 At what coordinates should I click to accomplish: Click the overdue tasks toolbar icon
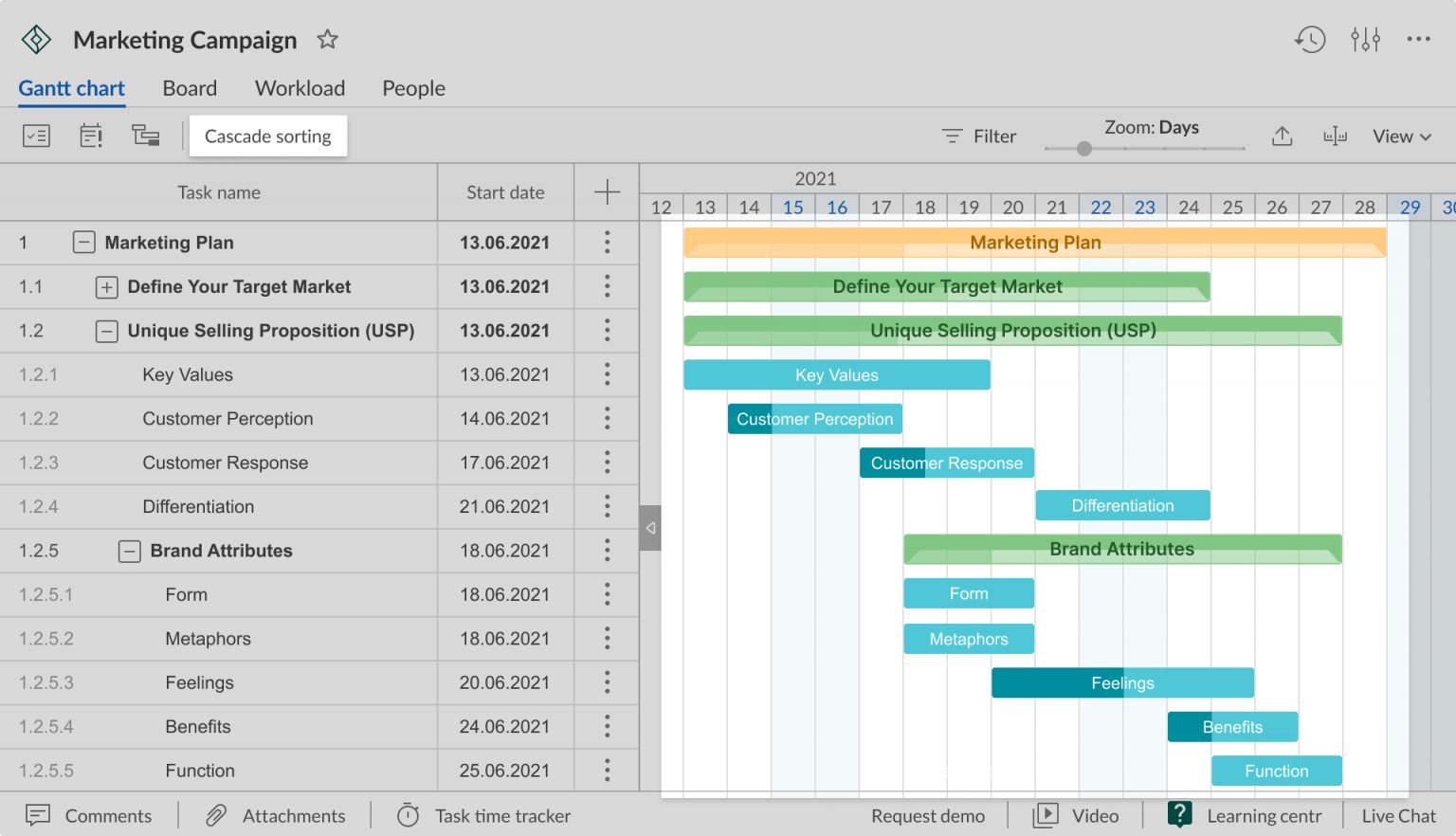click(x=90, y=136)
